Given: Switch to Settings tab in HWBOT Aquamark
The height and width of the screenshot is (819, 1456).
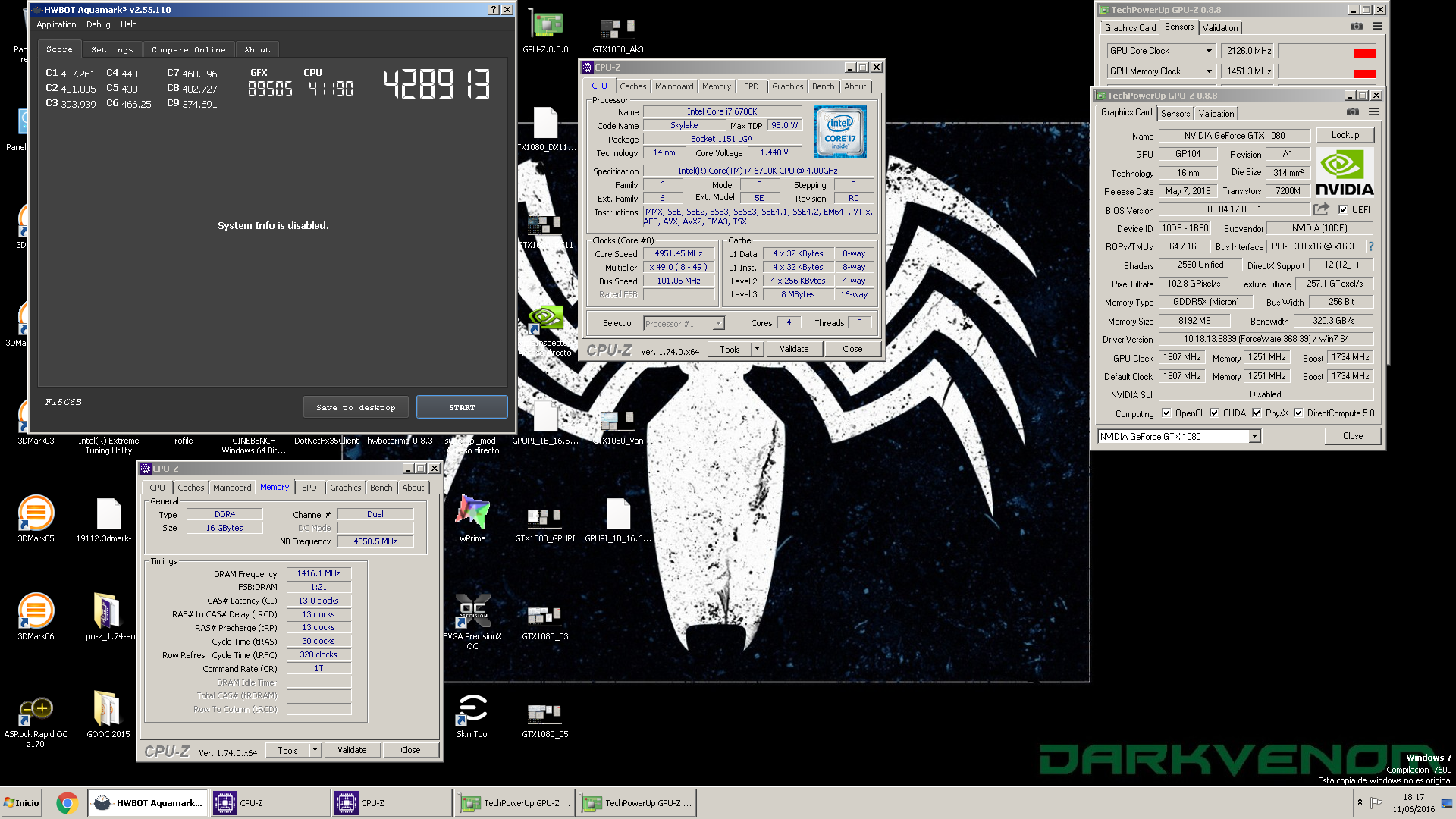Looking at the screenshot, I should [111, 49].
